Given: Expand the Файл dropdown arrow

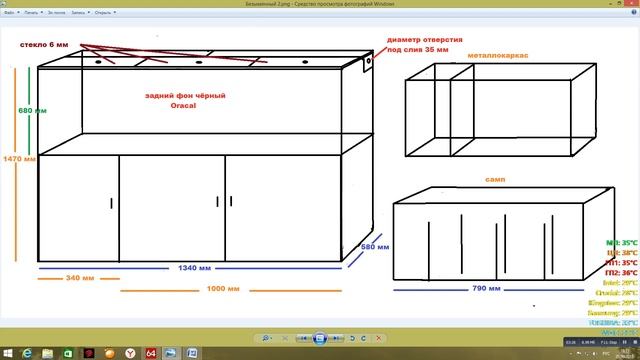Looking at the screenshot, I should pos(18,13).
